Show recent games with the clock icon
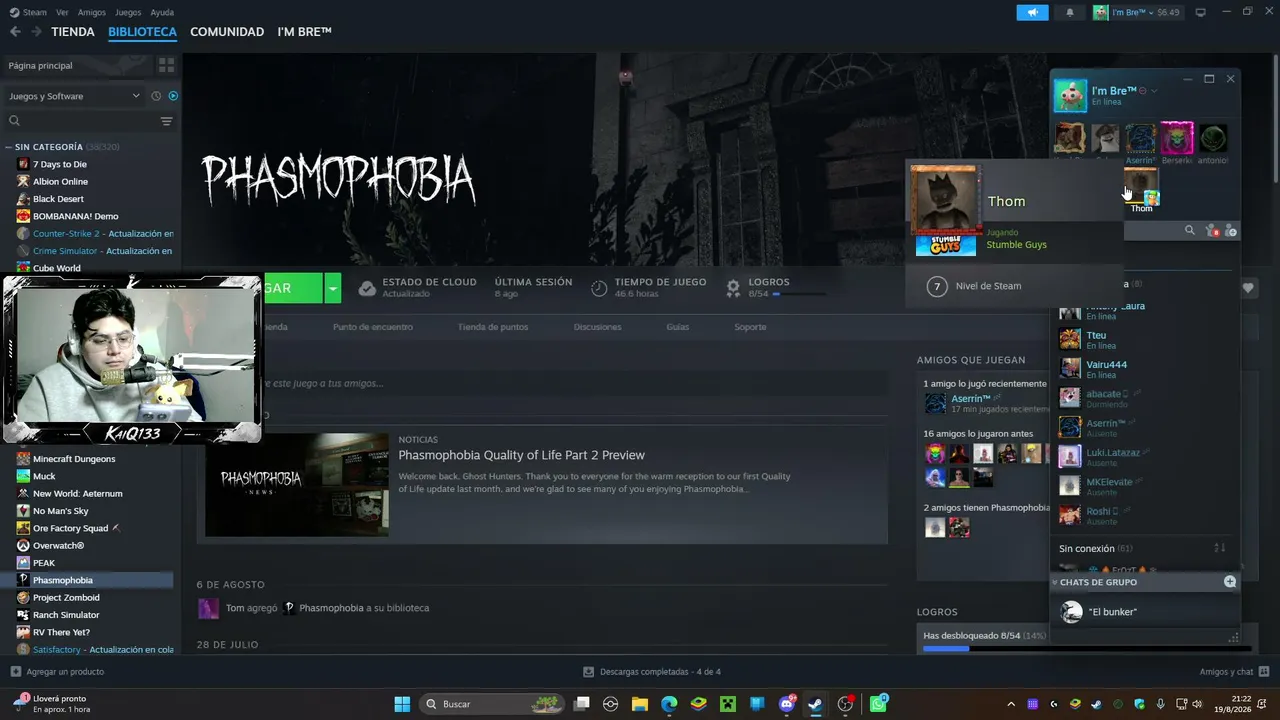 pyautogui.click(x=156, y=96)
